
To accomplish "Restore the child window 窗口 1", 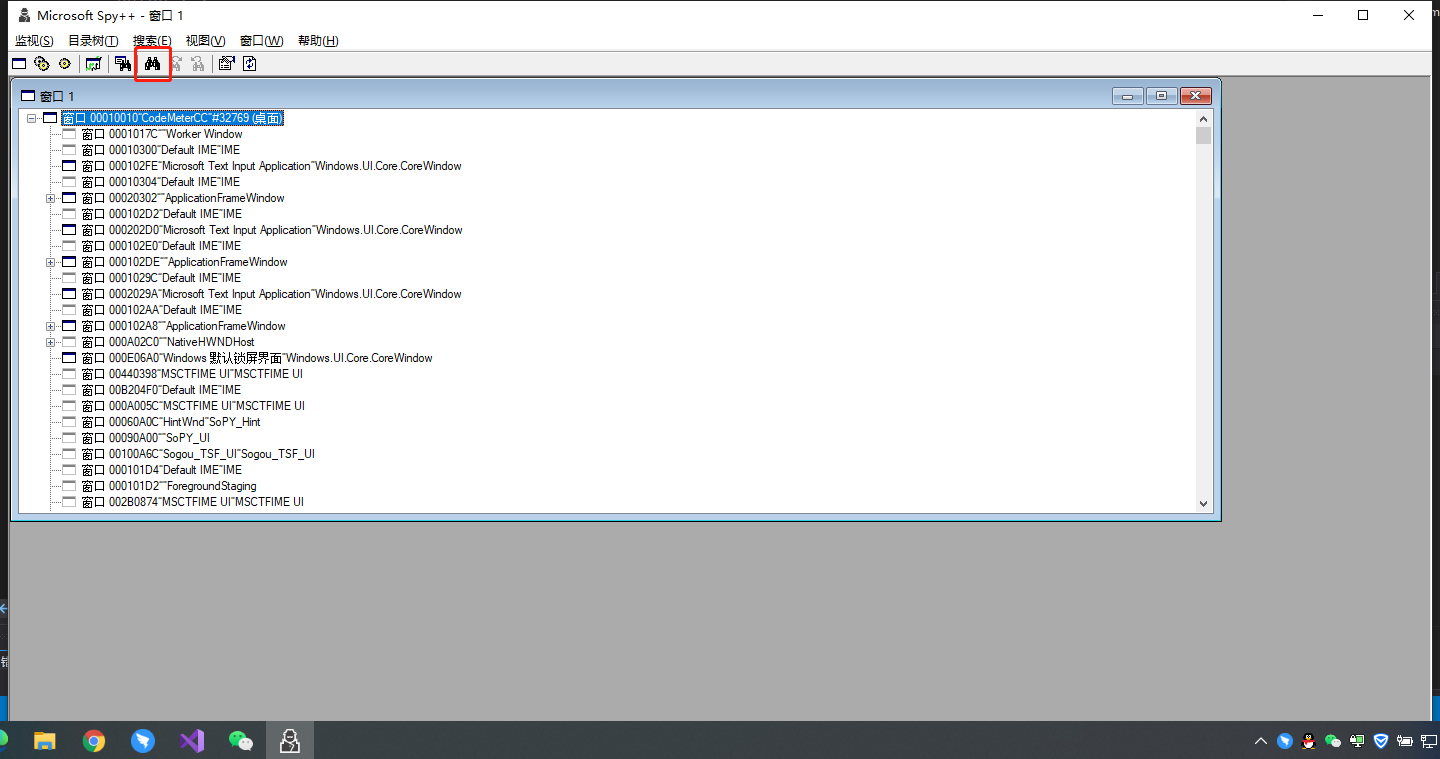I will point(1161,96).
